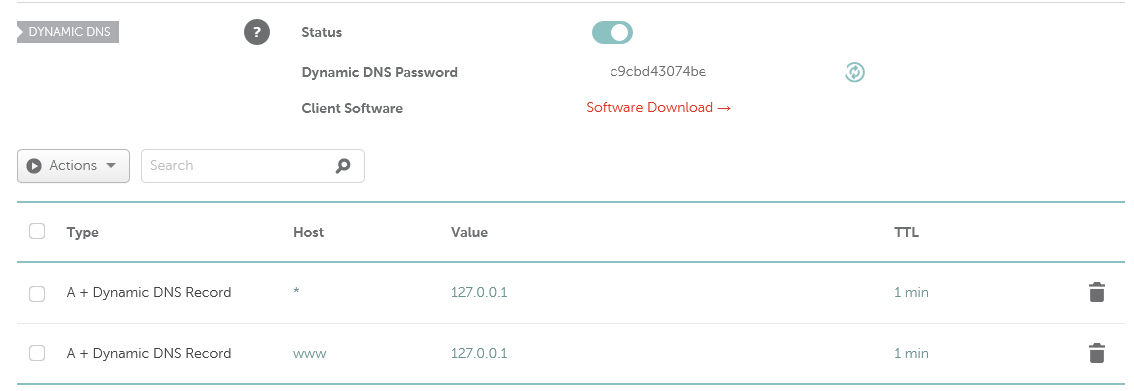Select the checkbox for the www record

pos(37,353)
